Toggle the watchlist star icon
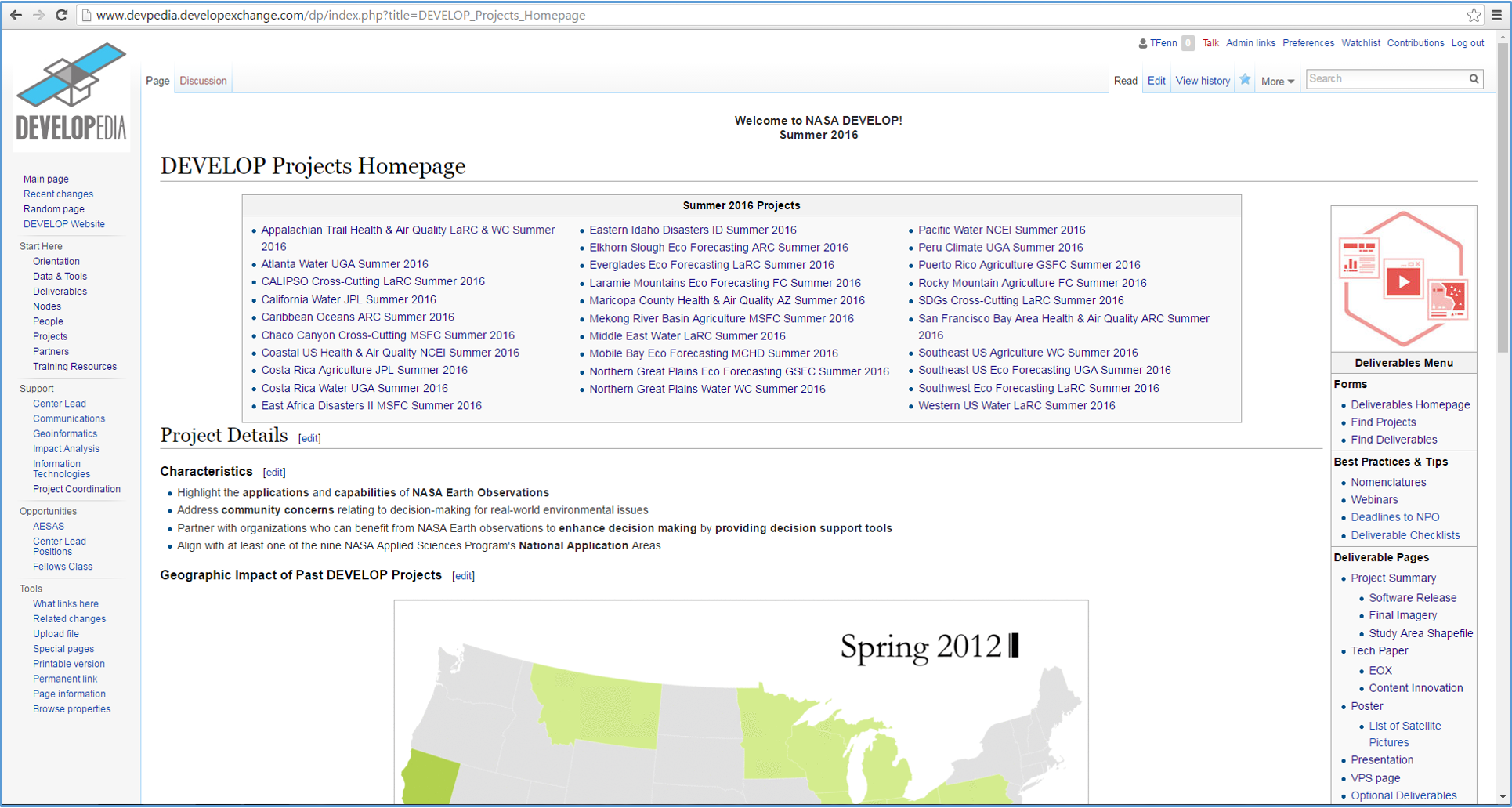The width and height of the screenshot is (1512, 808). click(1245, 79)
